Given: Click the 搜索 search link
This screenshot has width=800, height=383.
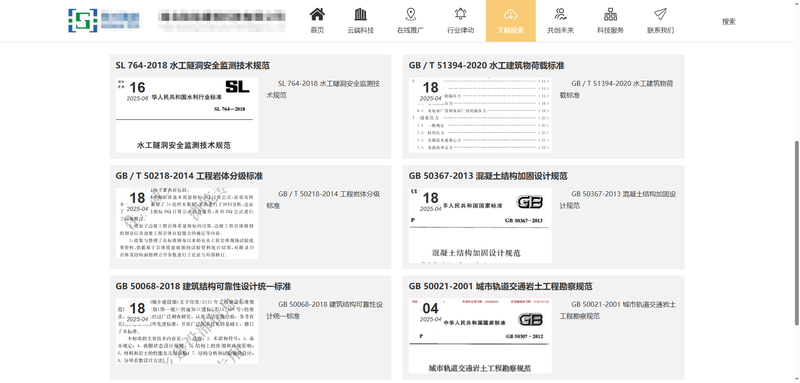Looking at the screenshot, I should click(x=729, y=21).
